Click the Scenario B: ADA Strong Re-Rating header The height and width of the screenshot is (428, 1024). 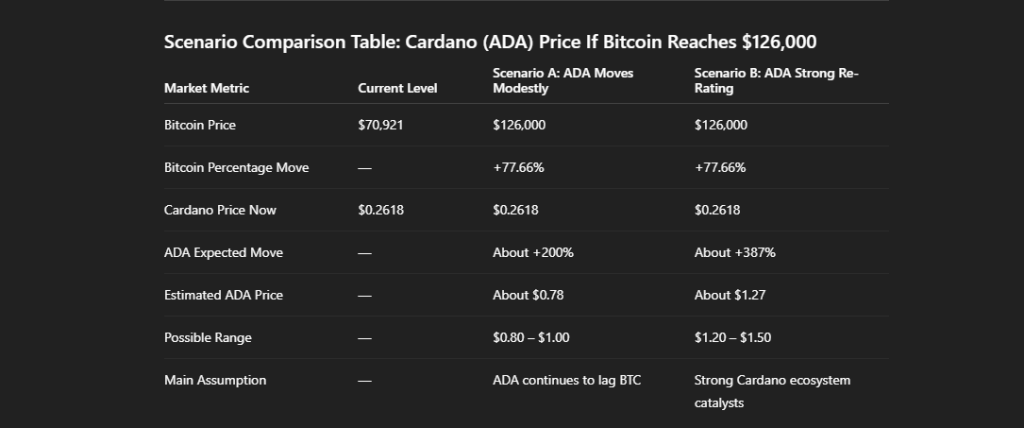point(776,81)
